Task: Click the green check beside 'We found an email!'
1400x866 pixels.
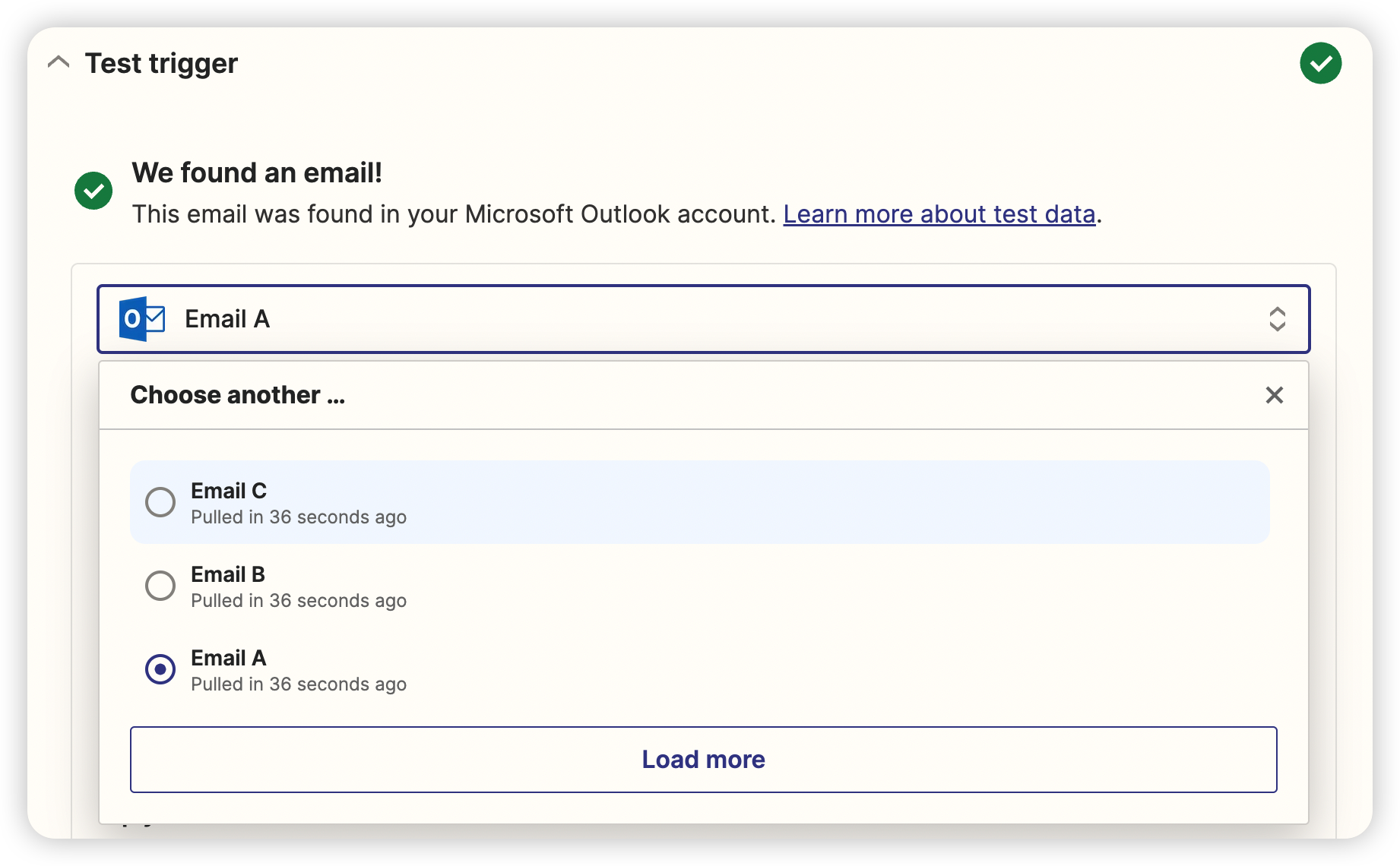Action: click(93, 191)
